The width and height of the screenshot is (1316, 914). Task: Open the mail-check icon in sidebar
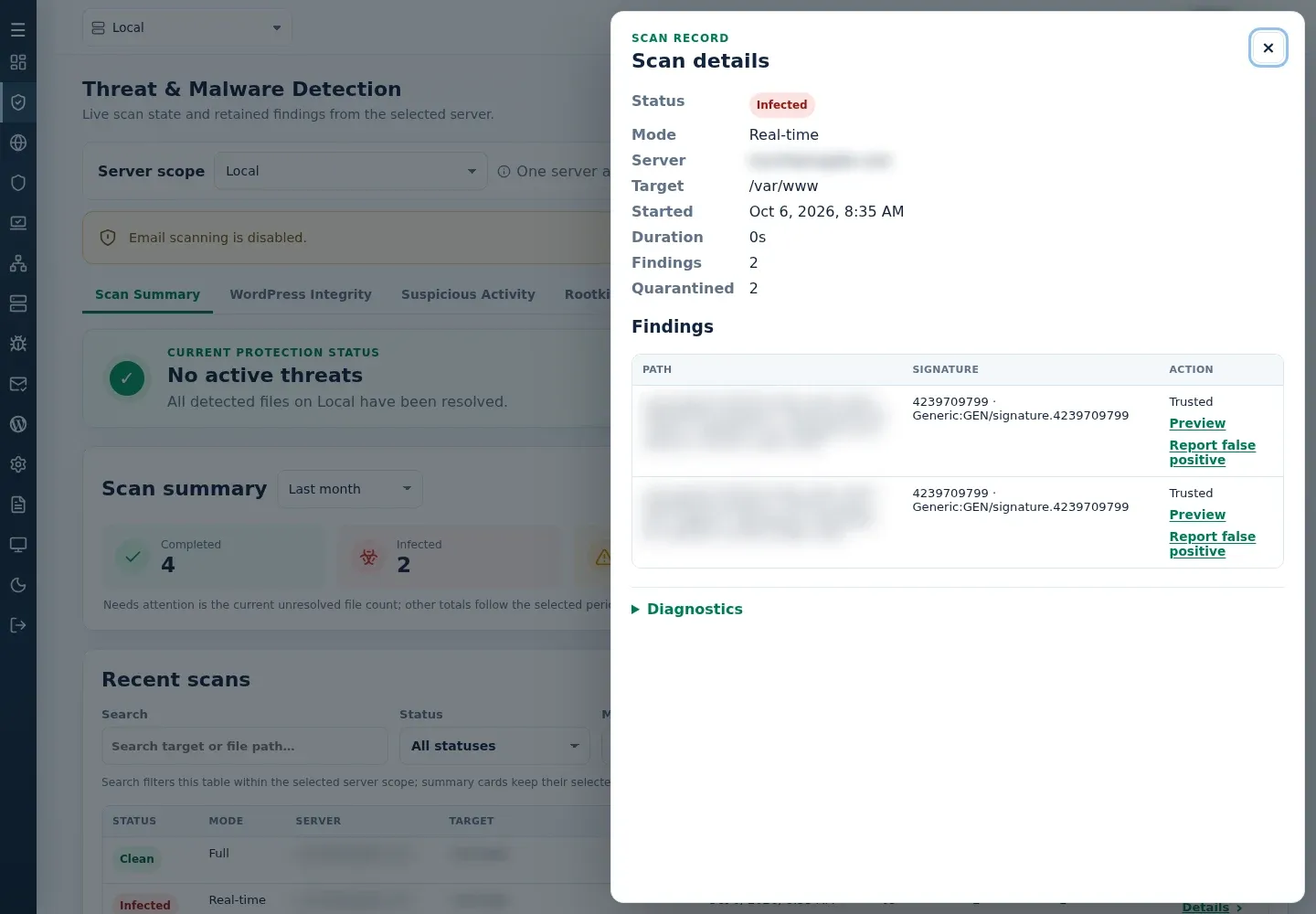tap(18, 384)
